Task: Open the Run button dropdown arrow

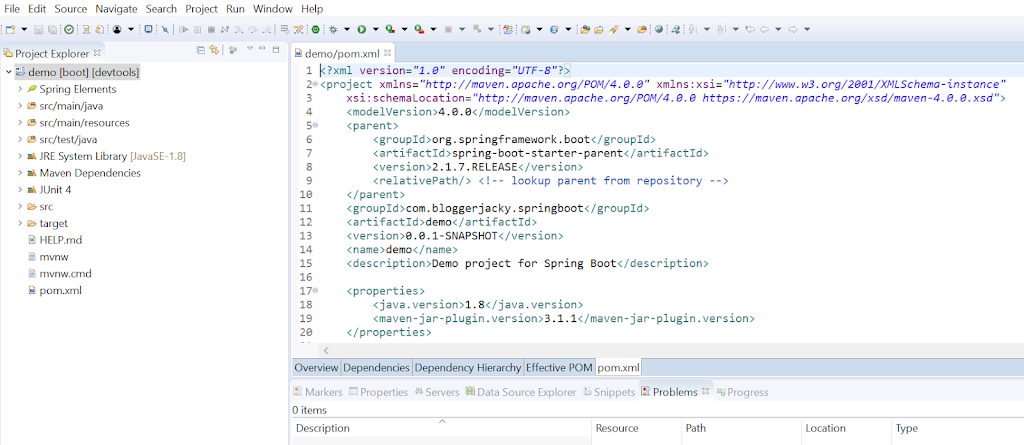Action: (x=374, y=29)
